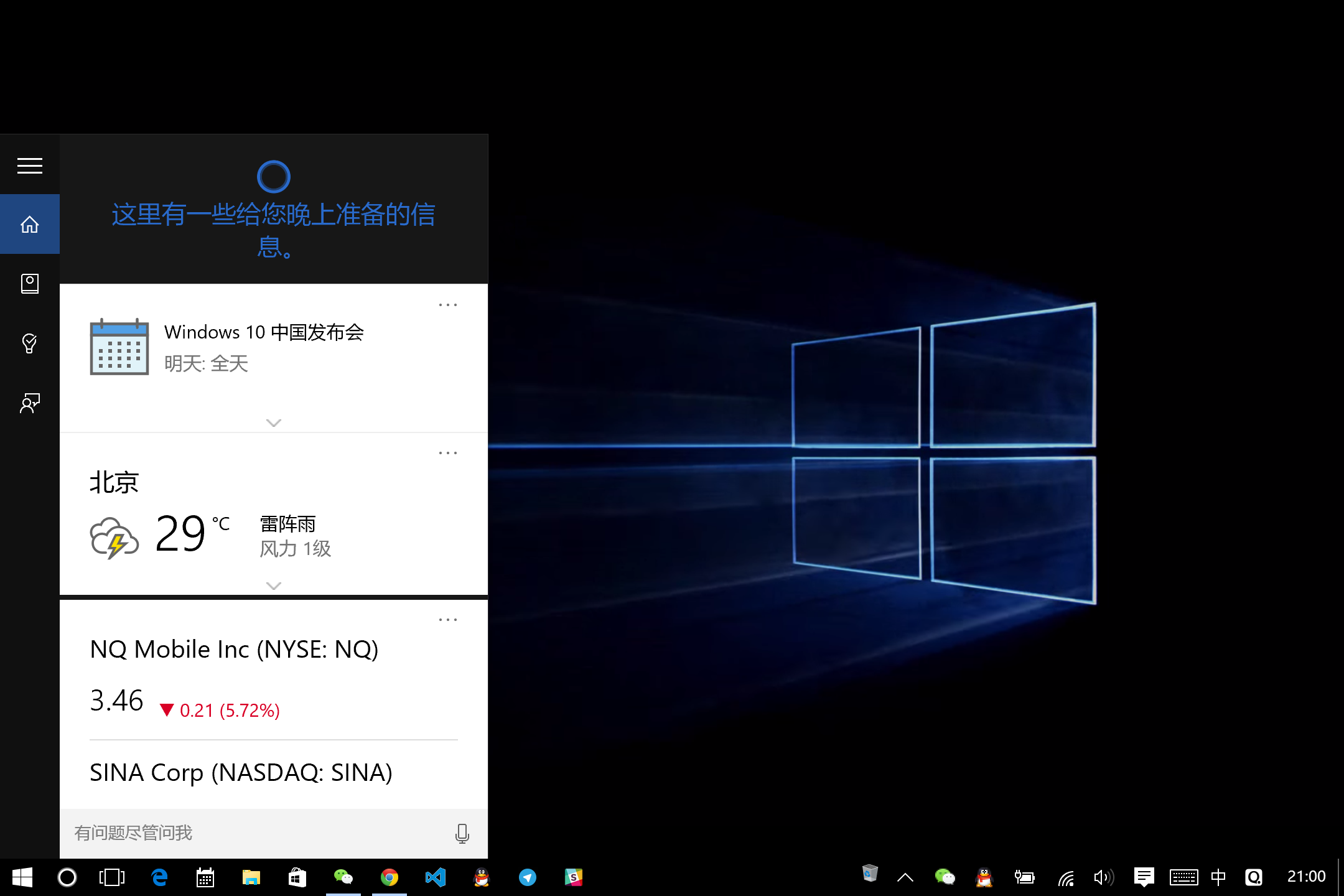Open Cortana's Notebook from the sidebar
Screen dimensions: 1344x896
pos(29,284)
